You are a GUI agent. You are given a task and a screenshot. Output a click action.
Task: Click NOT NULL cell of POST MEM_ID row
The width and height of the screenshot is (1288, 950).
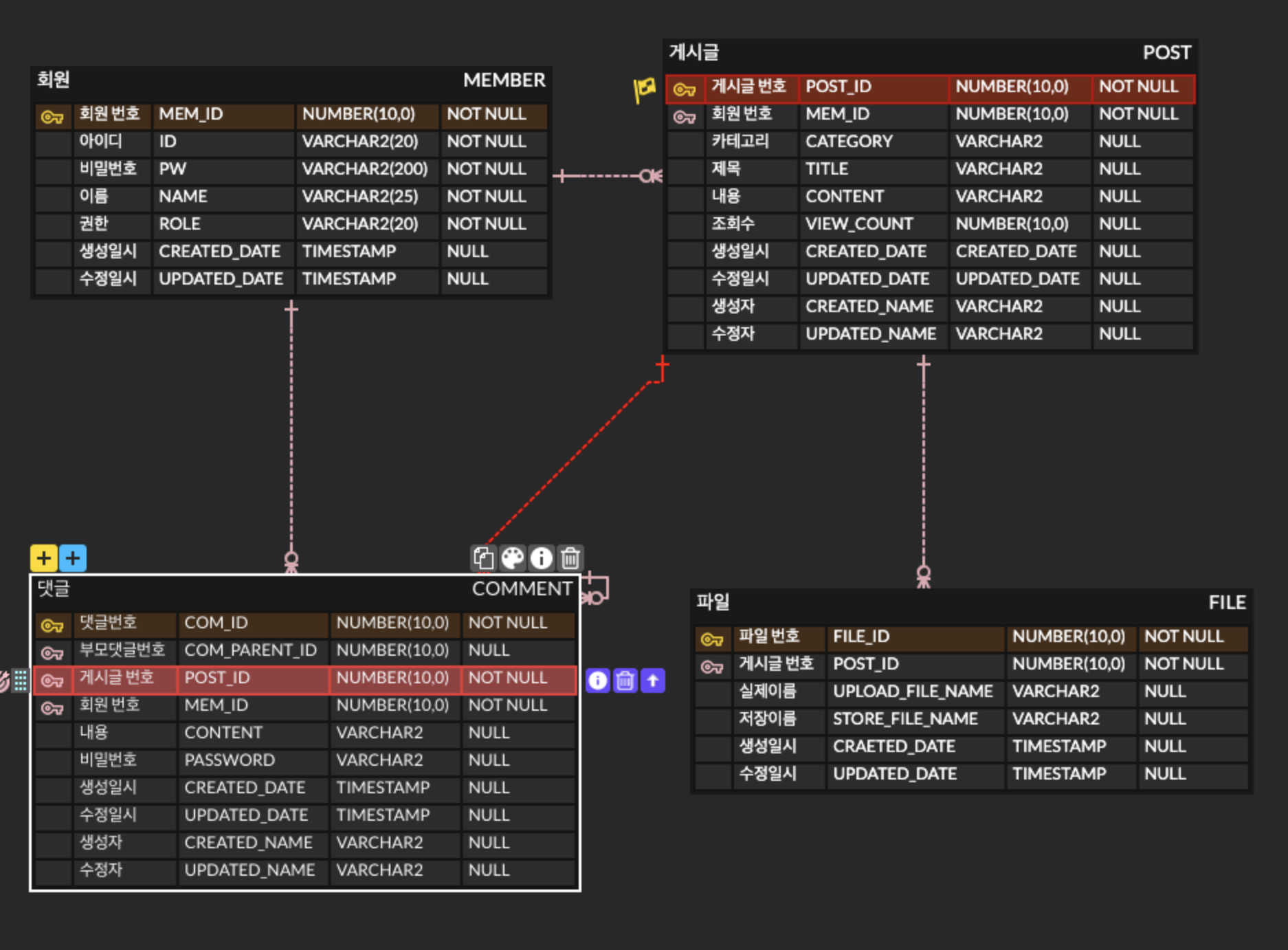point(1139,114)
